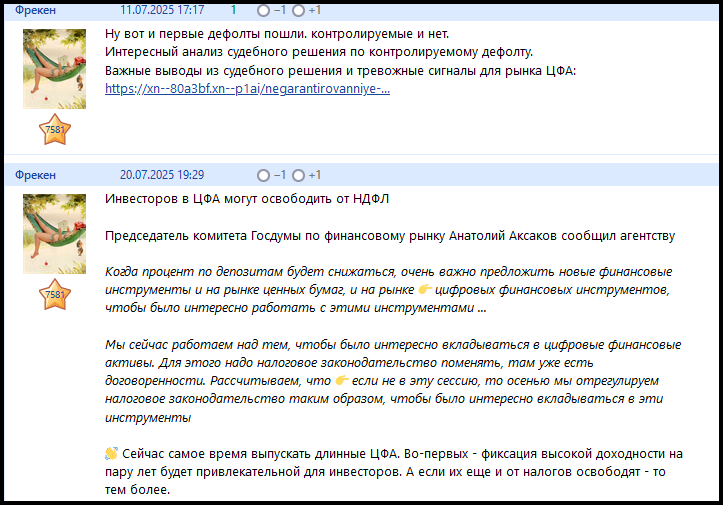Screen dimensions: 723x505
Task: Click pointing-hand emoji before 'если не в эту сессию'
Action: pyautogui.click(x=342, y=380)
